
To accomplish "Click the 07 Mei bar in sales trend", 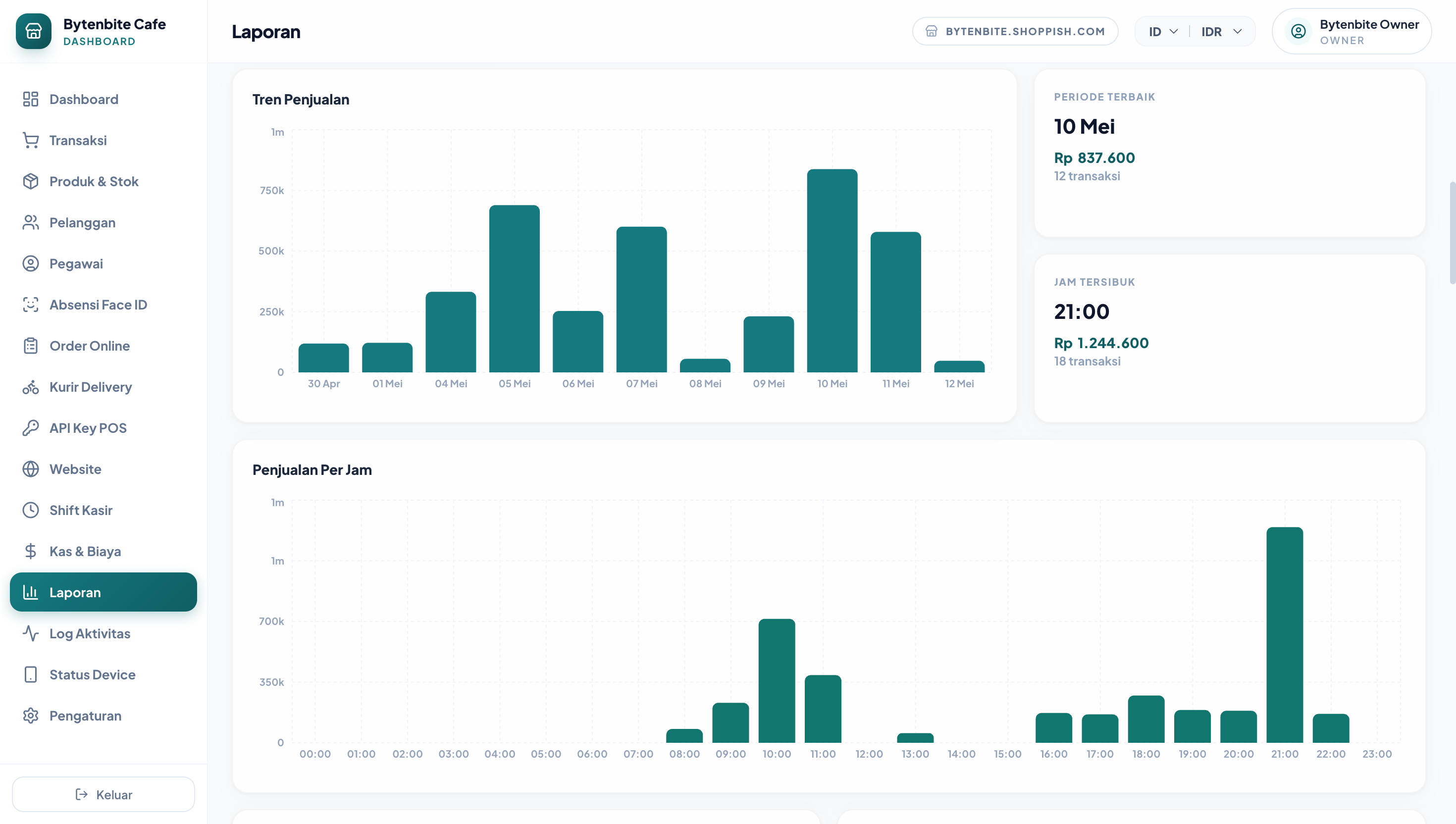I will click(641, 300).
